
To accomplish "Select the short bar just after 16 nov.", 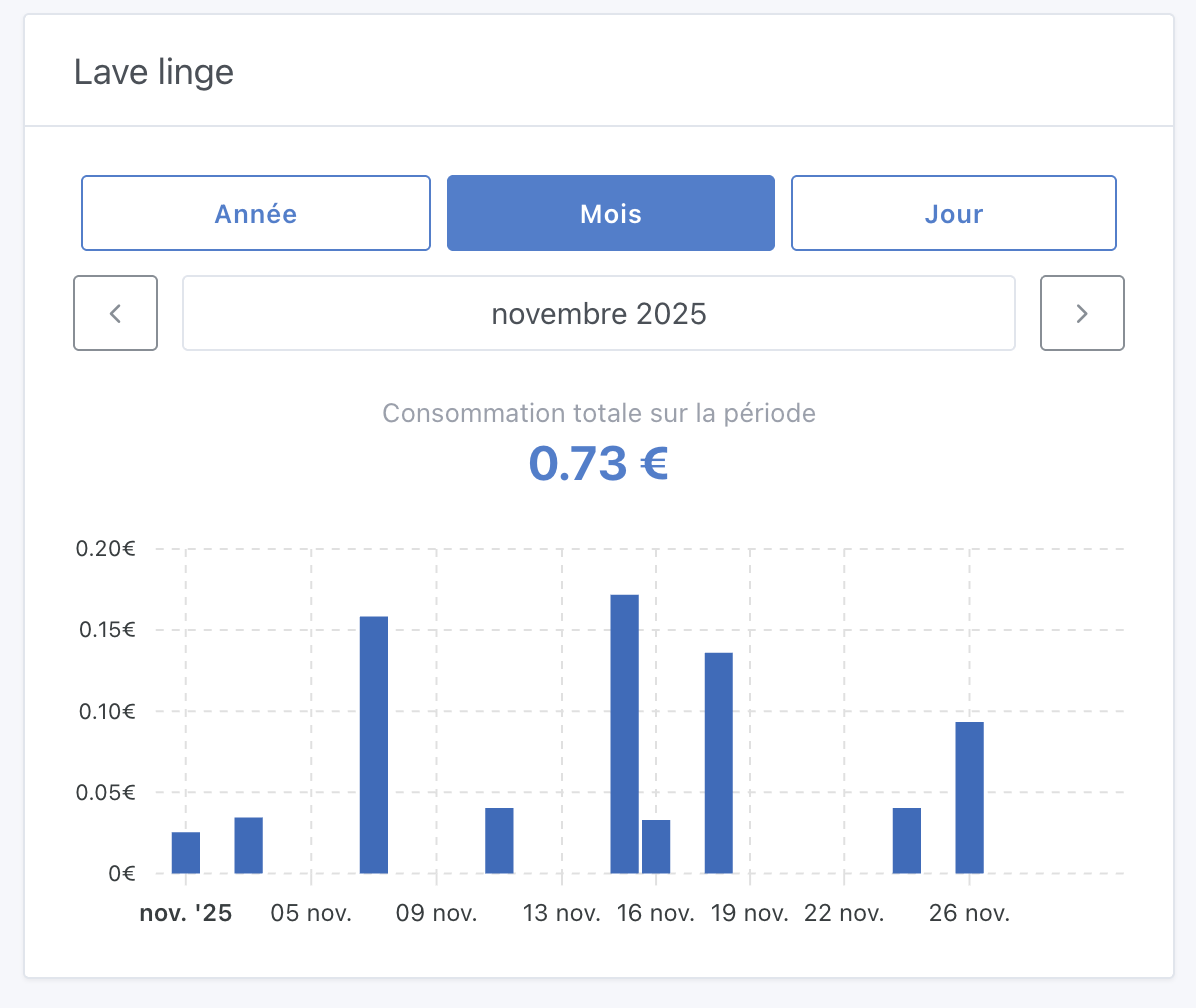I will (654, 845).
